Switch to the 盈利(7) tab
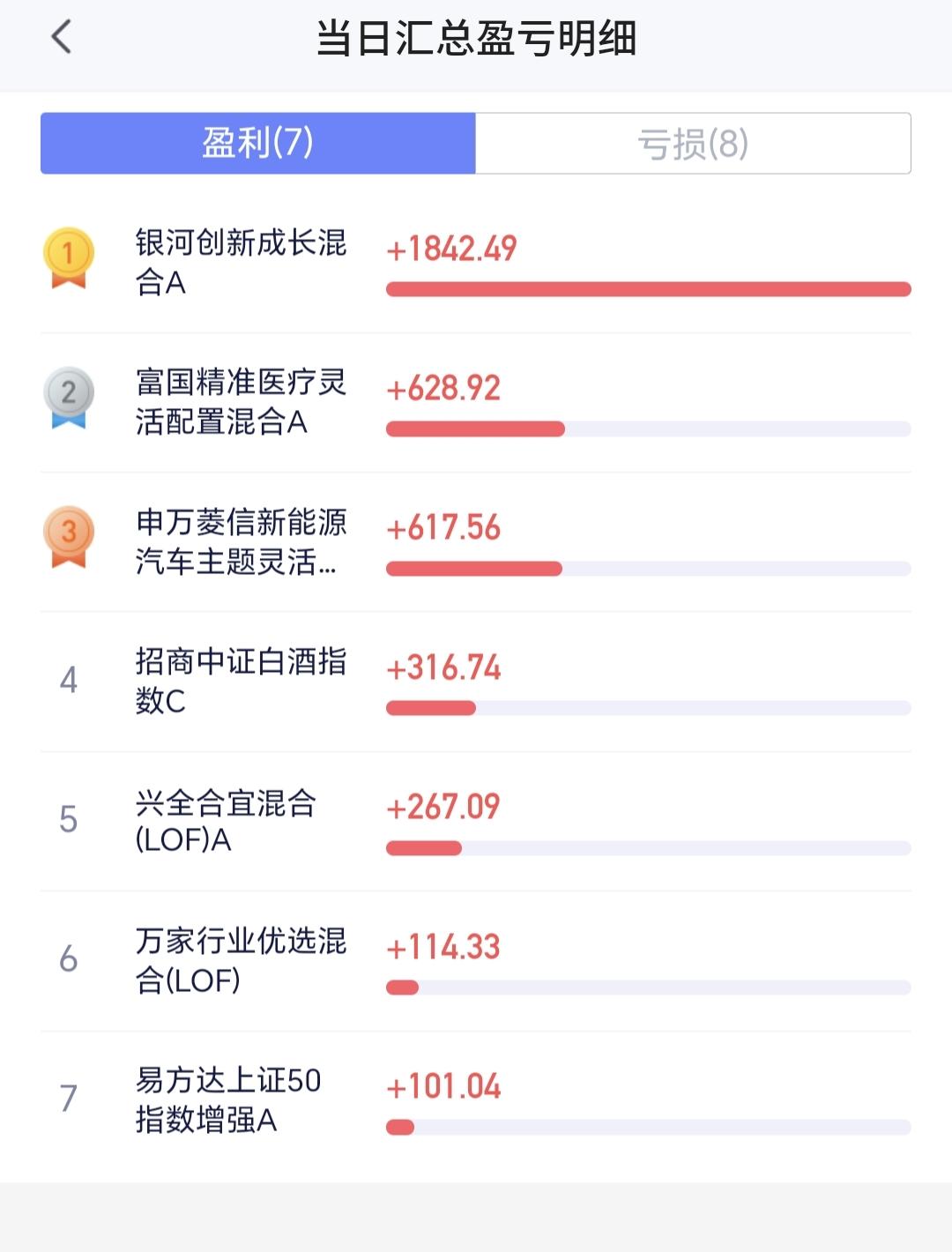 point(258,143)
